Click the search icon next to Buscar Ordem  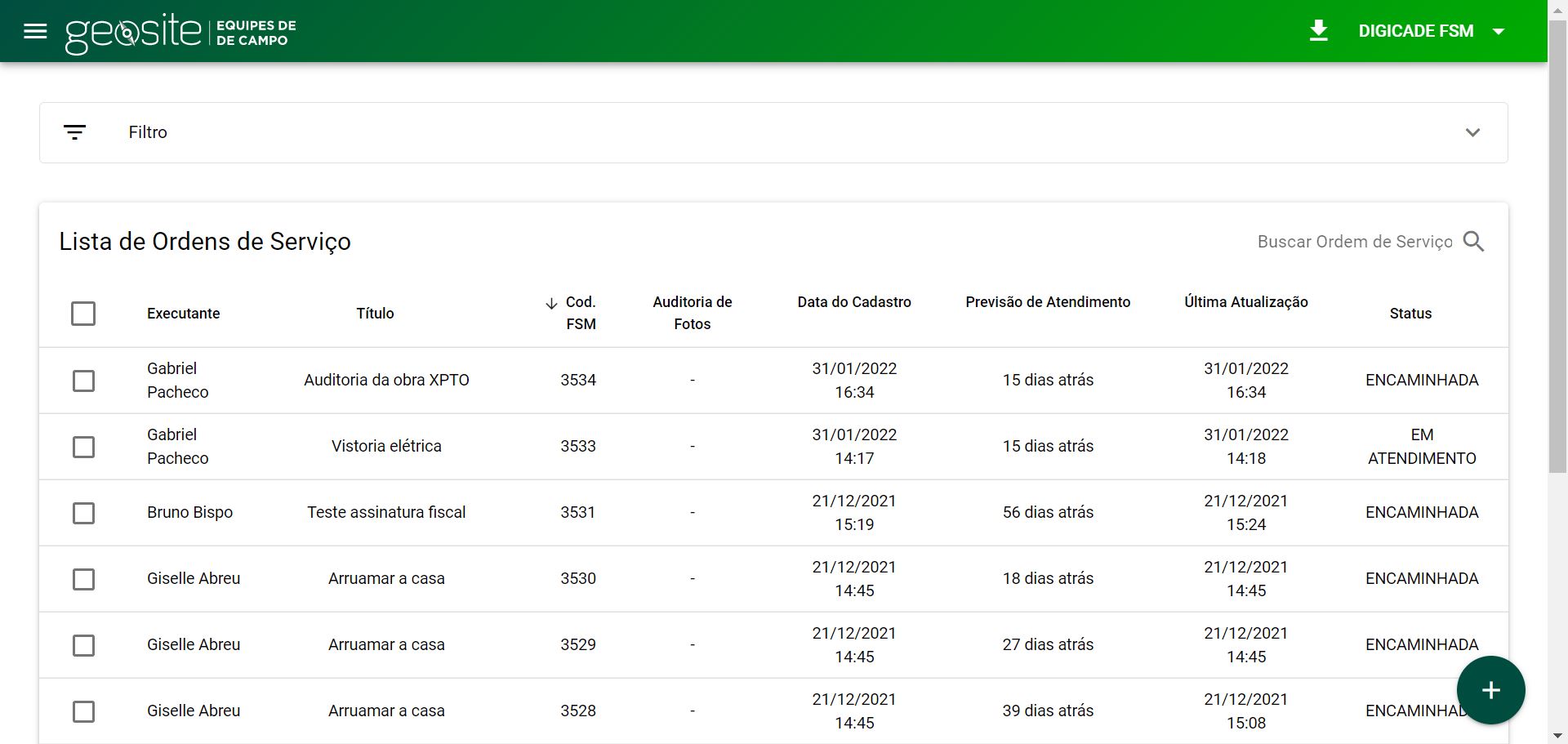[1473, 242]
